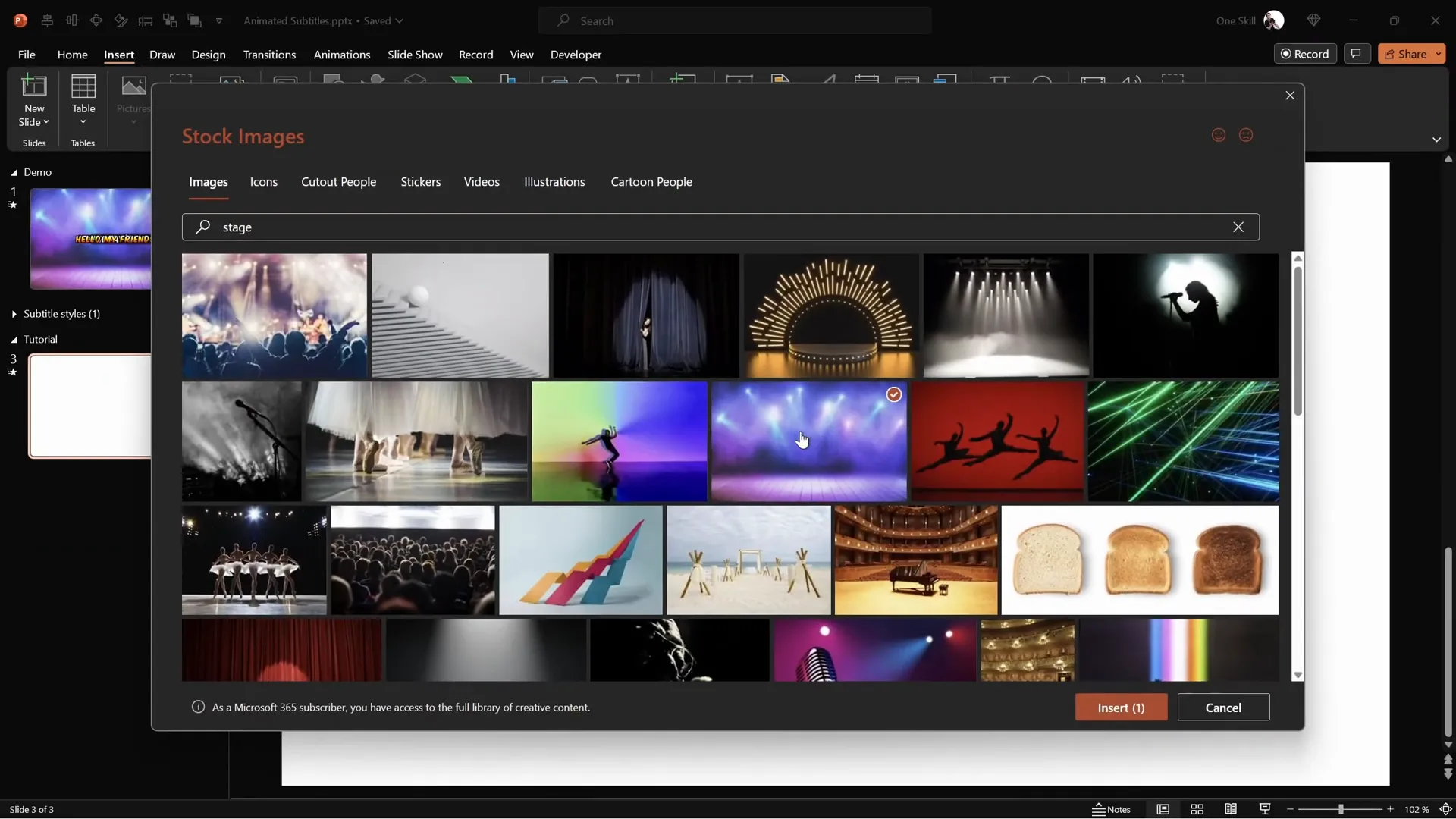The image size is (1456, 819).
Task: Start Slide Show from status bar
Action: (1265, 809)
